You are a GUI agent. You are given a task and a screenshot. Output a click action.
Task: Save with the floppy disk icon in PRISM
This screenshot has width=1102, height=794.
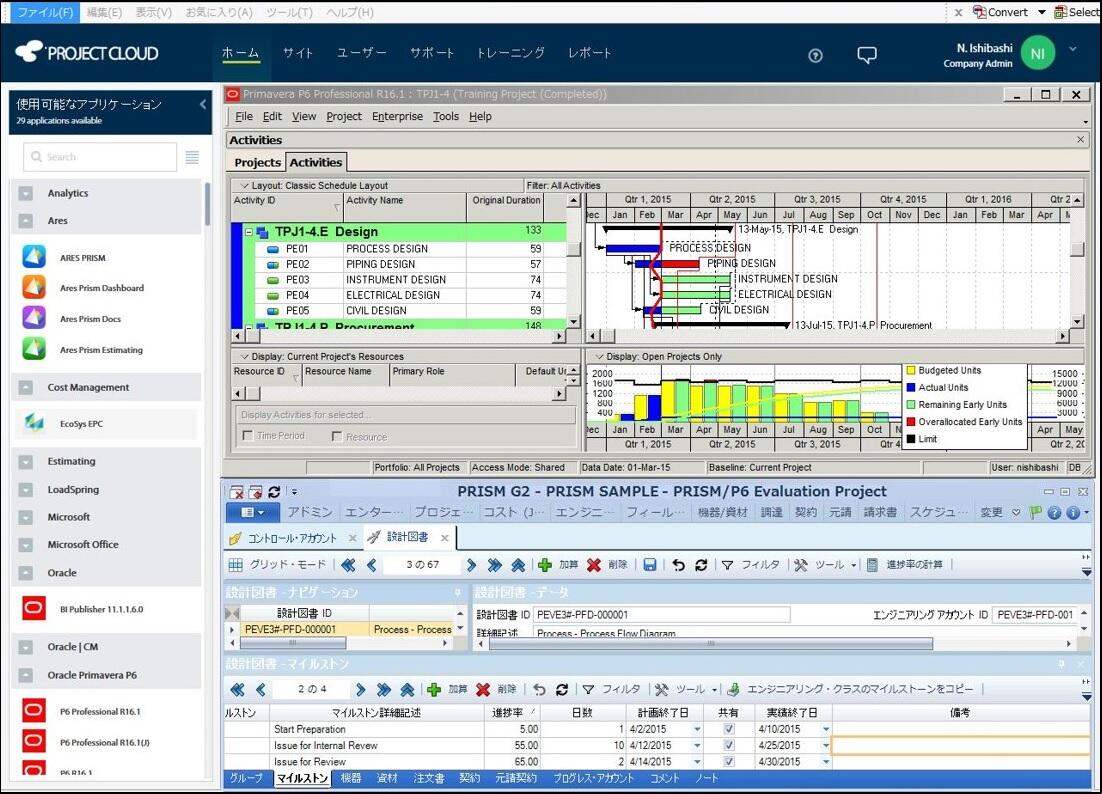(649, 565)
